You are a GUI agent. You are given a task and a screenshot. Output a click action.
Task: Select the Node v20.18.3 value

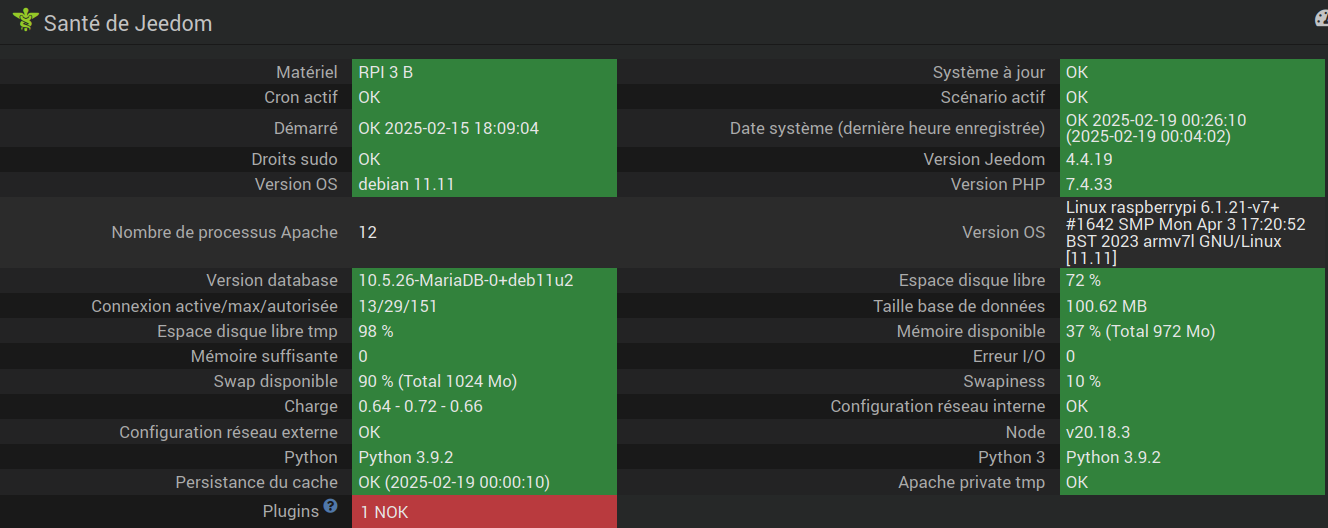click(x=1192, y=432)
